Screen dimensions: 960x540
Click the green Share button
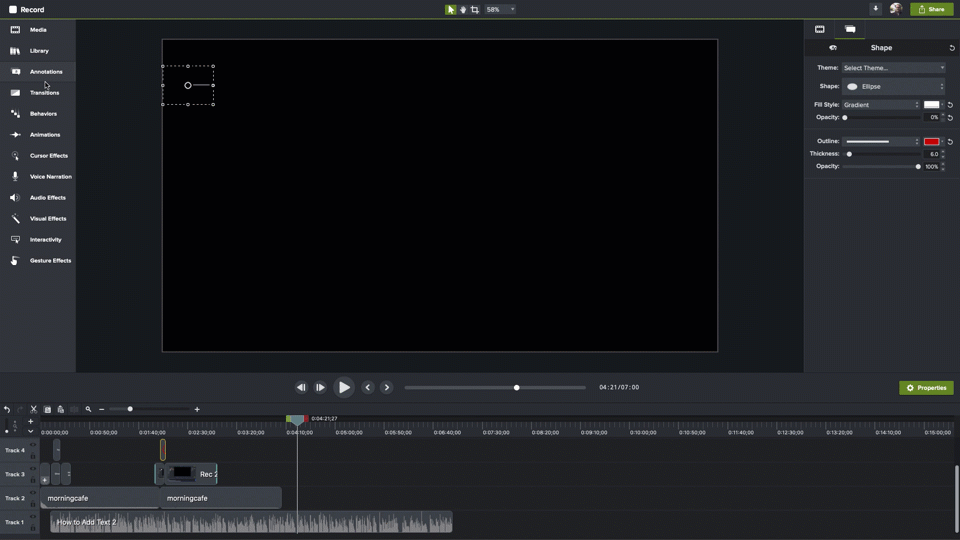point(932,9)
